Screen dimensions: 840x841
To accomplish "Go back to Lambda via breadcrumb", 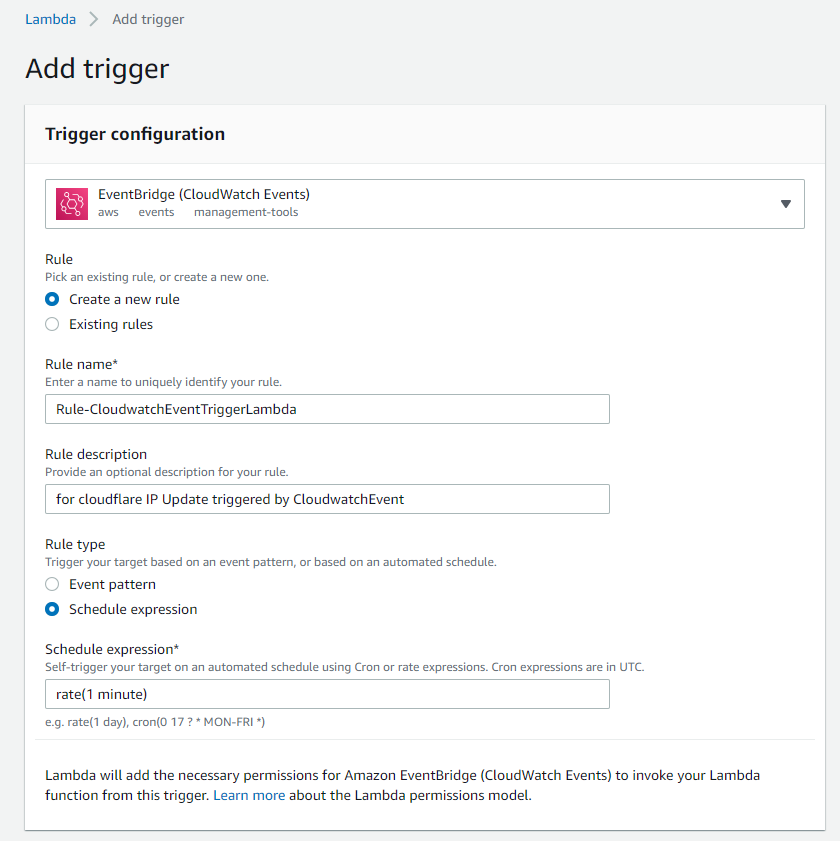I will point(50,19).
